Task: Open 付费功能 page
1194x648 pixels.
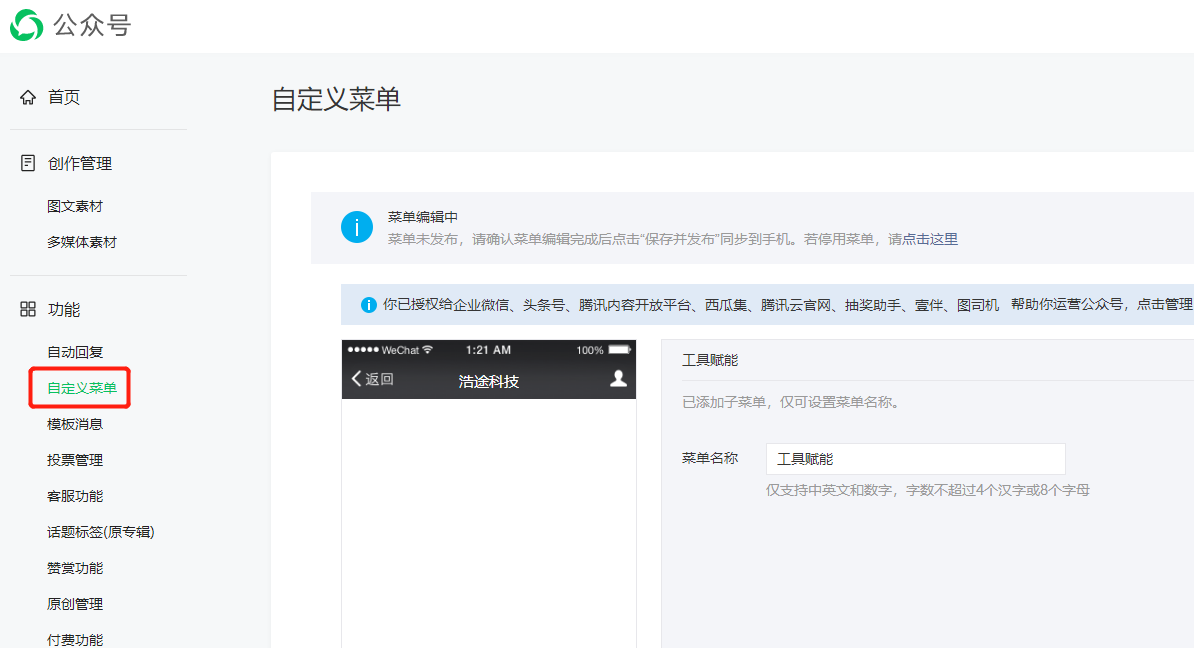Action: pyautogui.click(x=75, y=640)
